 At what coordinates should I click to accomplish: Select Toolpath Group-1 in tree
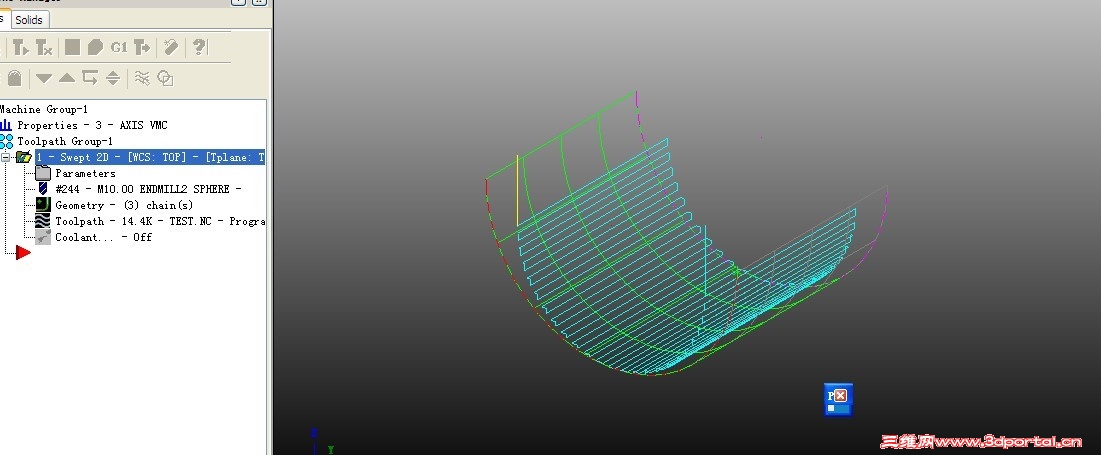tap(65, 141)
